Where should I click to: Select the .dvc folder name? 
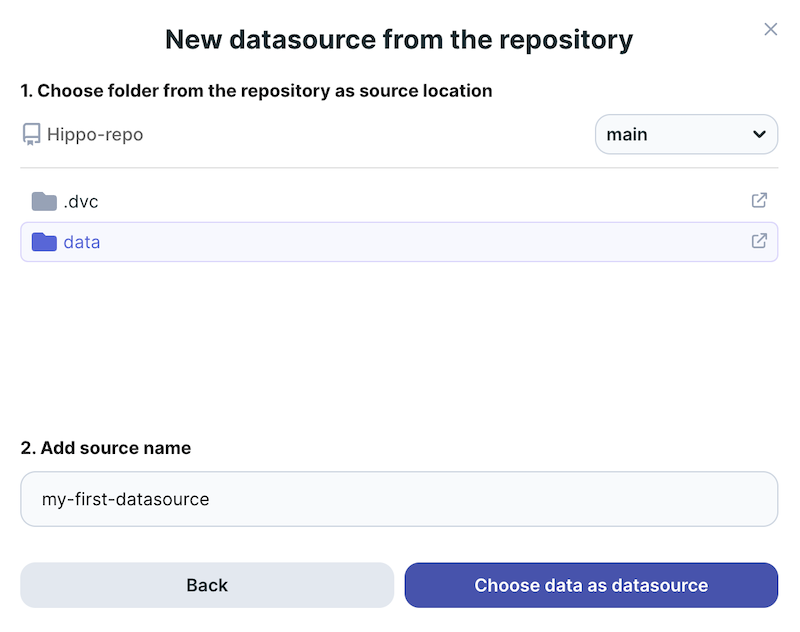(x=81, y=201)
